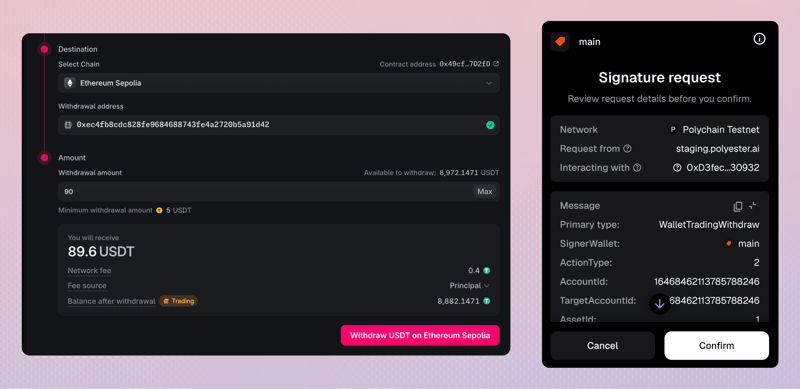Click the Amount step completed marker
Image resolution: width=800 pixels, height=389 pixels.
coord(44,158)
